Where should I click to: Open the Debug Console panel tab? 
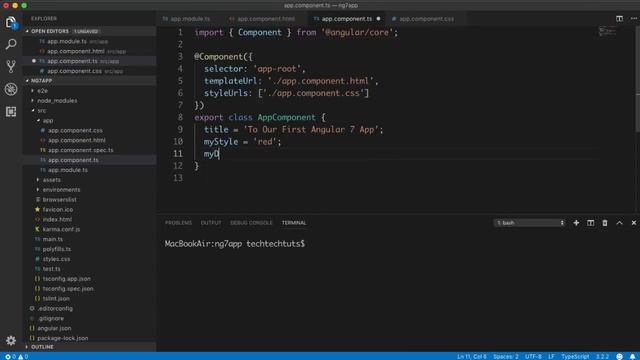pos(251,223)
